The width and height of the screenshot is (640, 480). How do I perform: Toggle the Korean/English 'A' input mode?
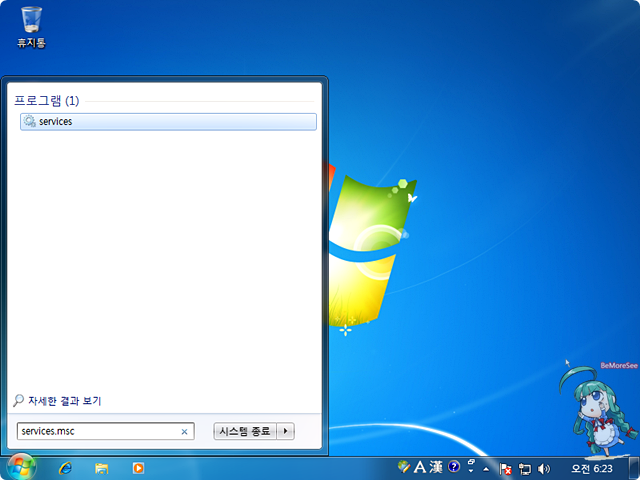[420, 467]
